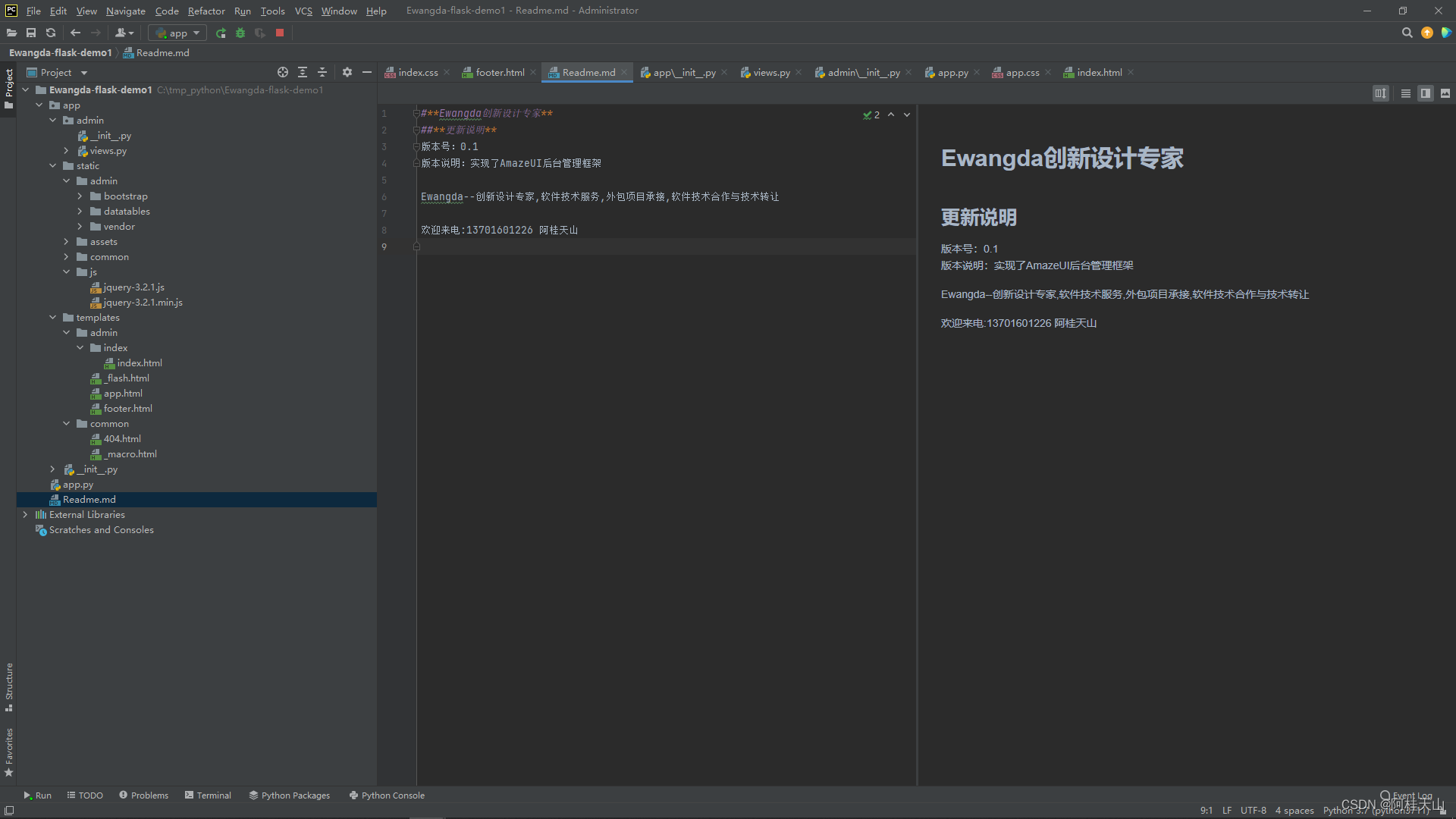Screen dimensions: 1456x819
Task: Switch to editor-only view mode icon
Action: click(1406, 93)
